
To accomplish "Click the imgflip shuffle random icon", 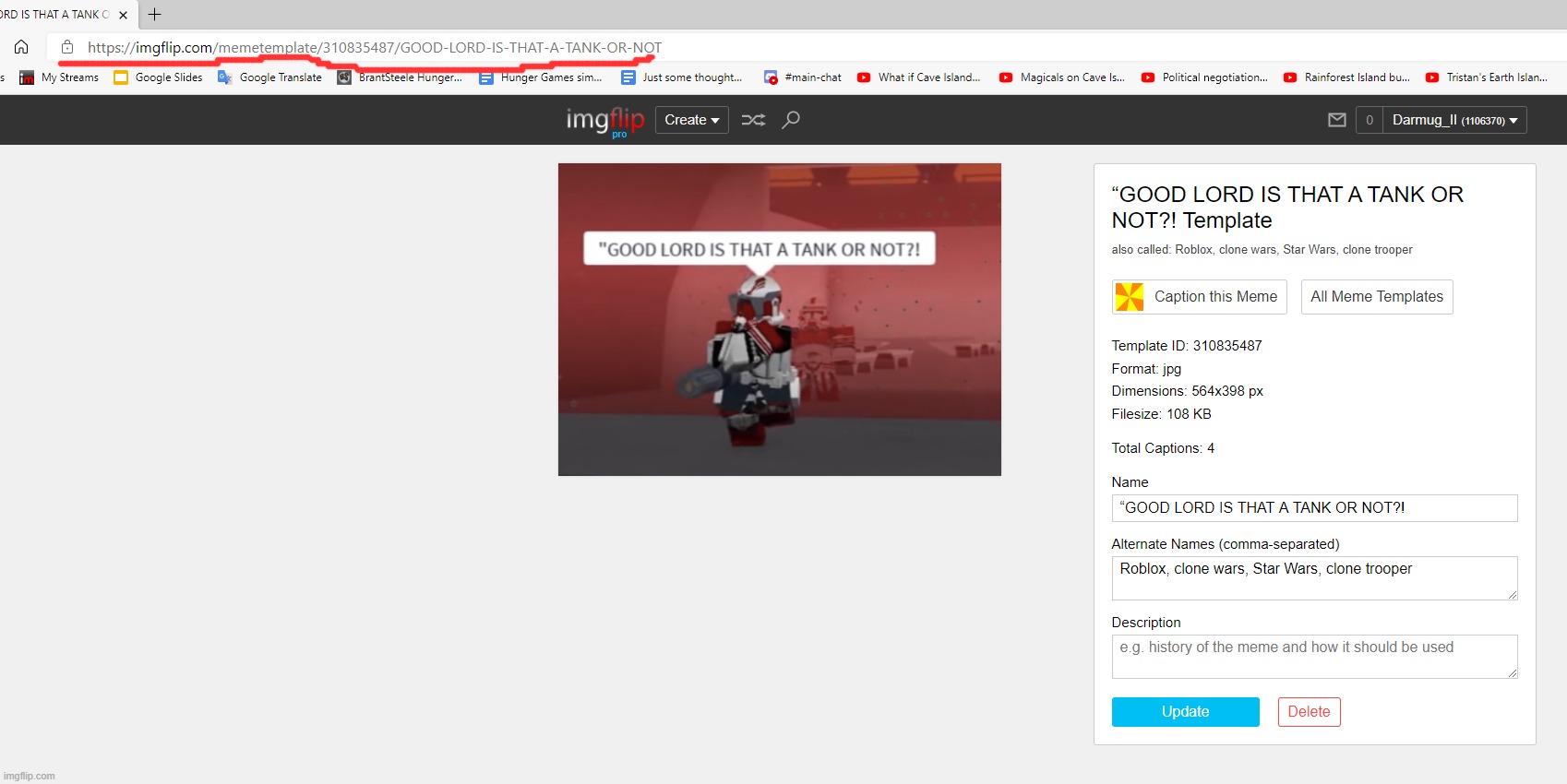I will (x=753, y=120).
